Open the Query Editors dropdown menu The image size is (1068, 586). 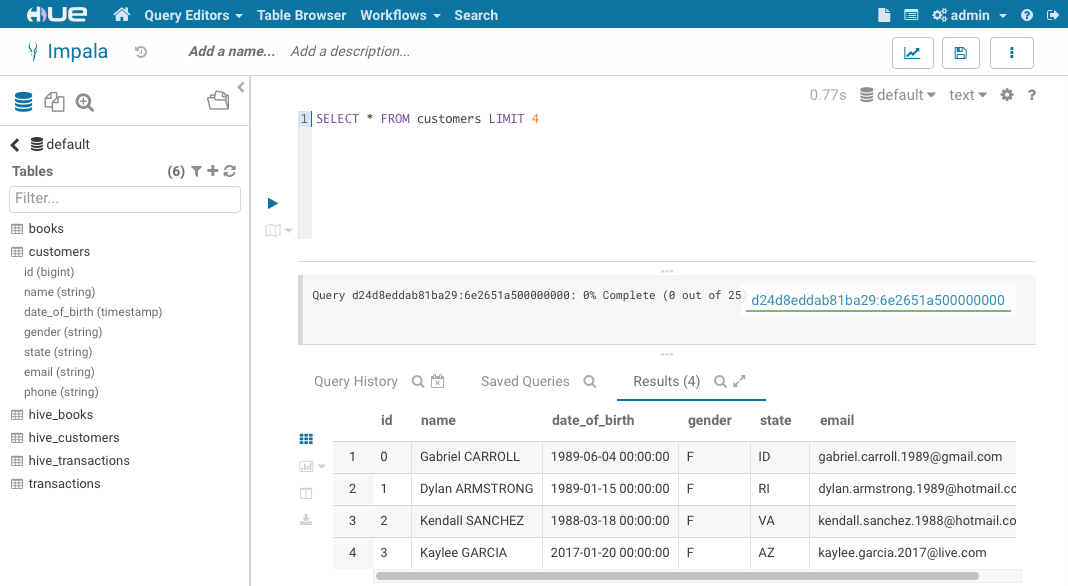(x=193, y=15)
